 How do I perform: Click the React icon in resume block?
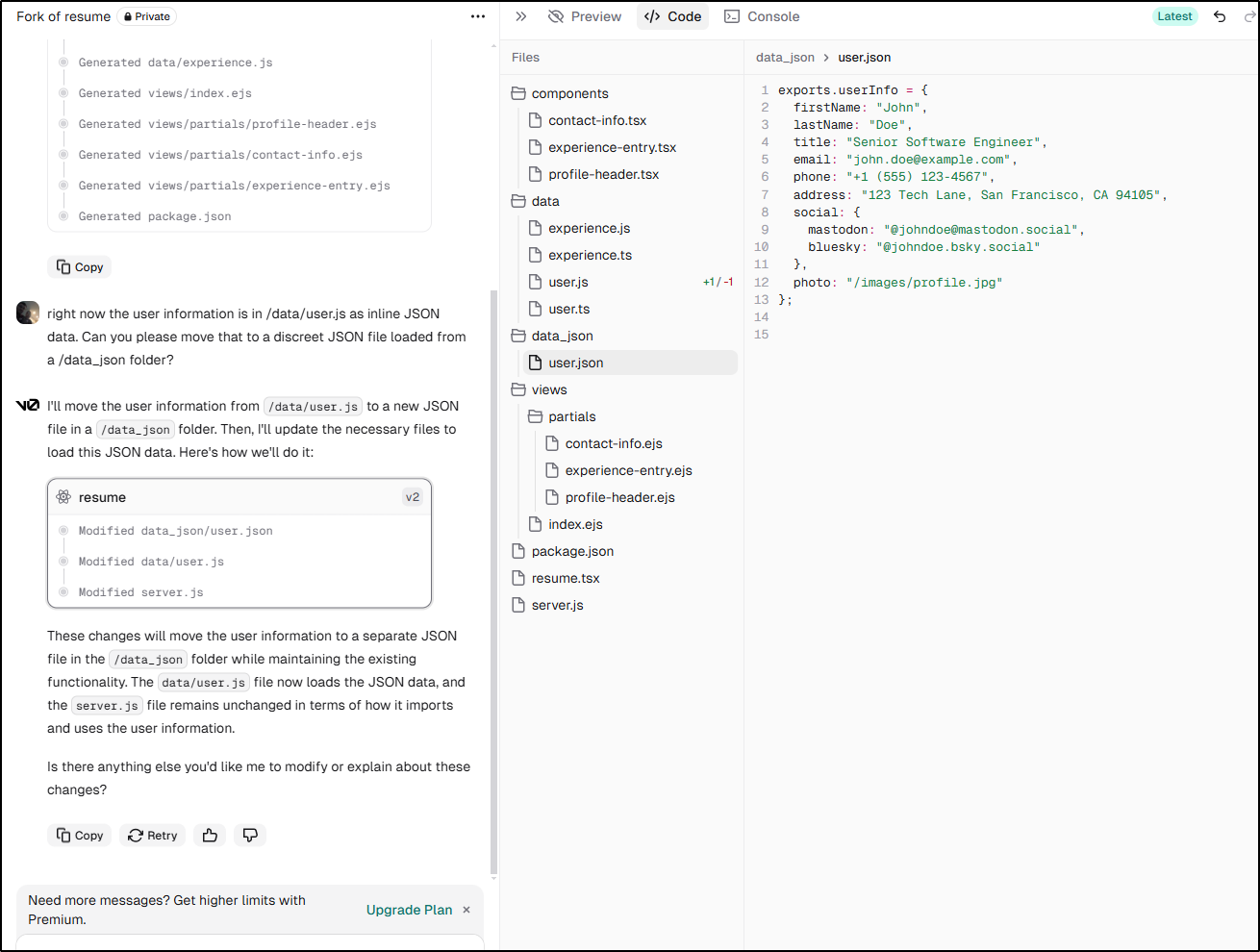63,497
